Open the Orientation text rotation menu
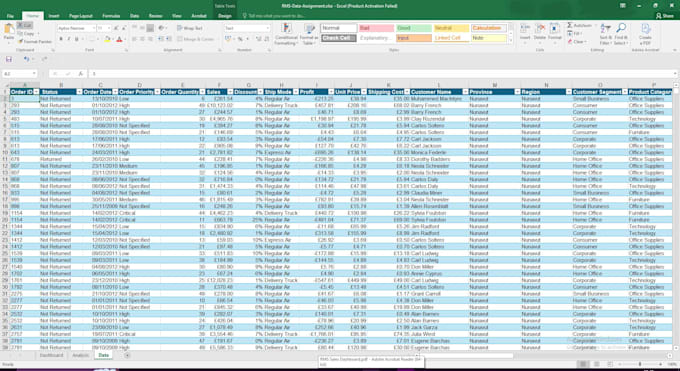The height and width of the screenshot is (371, 680). pos(162,28)
